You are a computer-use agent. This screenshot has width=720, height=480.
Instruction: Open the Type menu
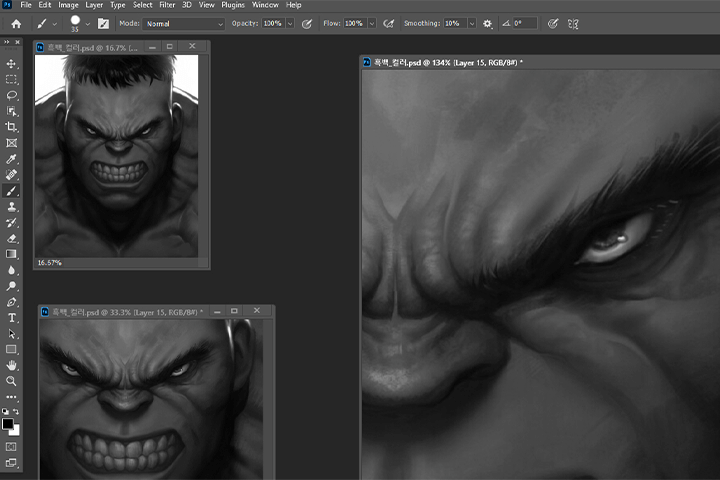tap(118, 5)
